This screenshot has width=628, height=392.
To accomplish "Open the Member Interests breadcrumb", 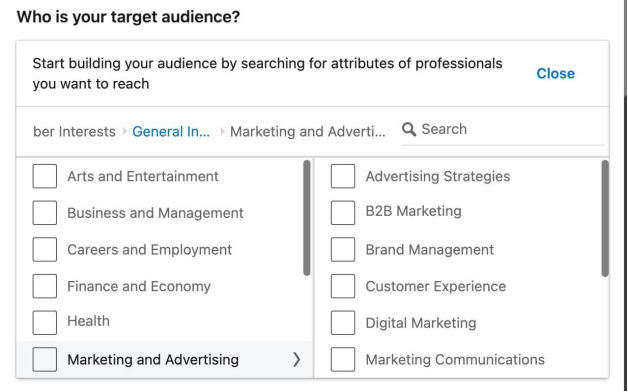I will (x=74, y=131).
